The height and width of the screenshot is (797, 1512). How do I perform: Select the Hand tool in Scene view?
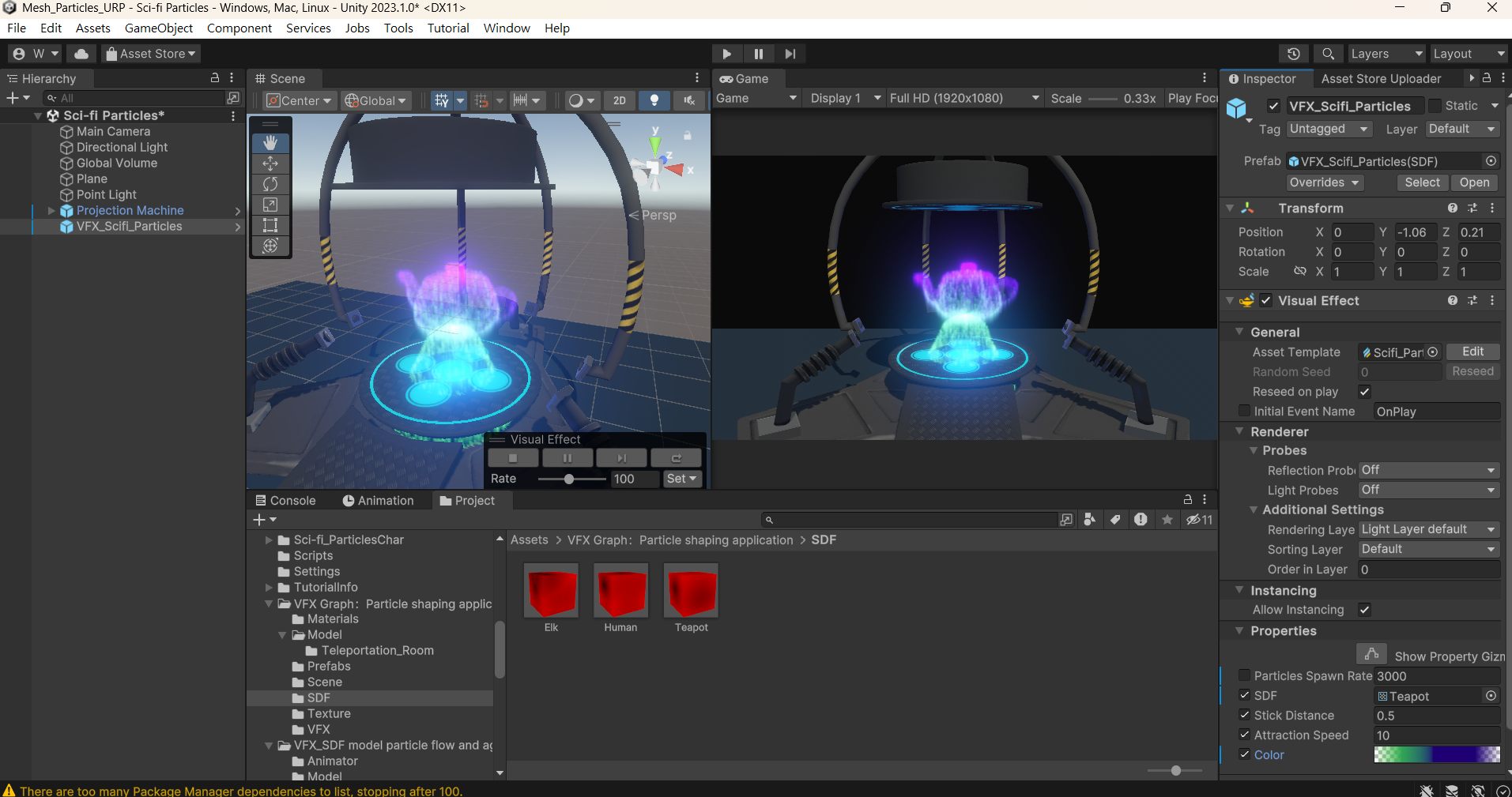tap(270, 143)
